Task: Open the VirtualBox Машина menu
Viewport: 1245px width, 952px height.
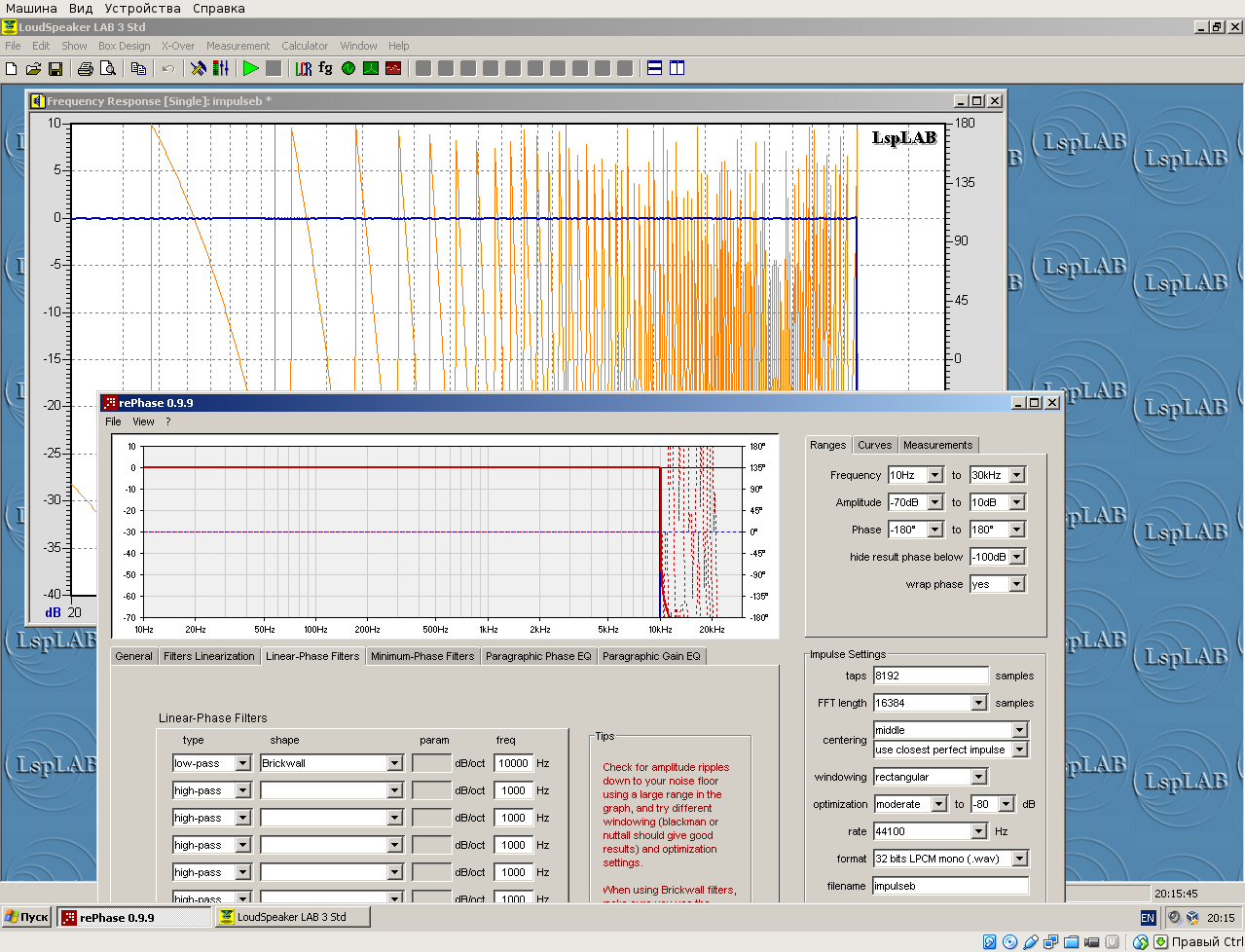Action: pos(31,8)
